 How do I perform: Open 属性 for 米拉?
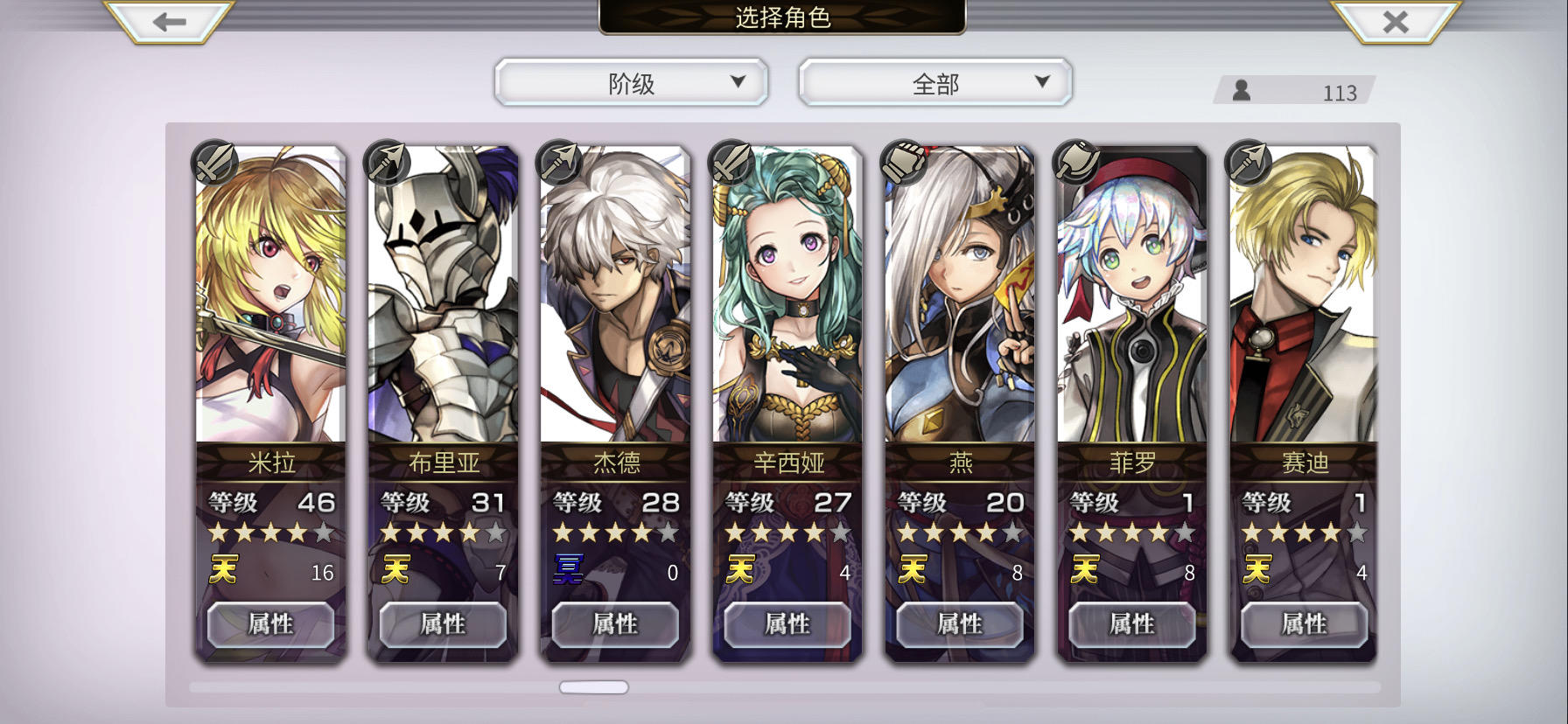270,624
